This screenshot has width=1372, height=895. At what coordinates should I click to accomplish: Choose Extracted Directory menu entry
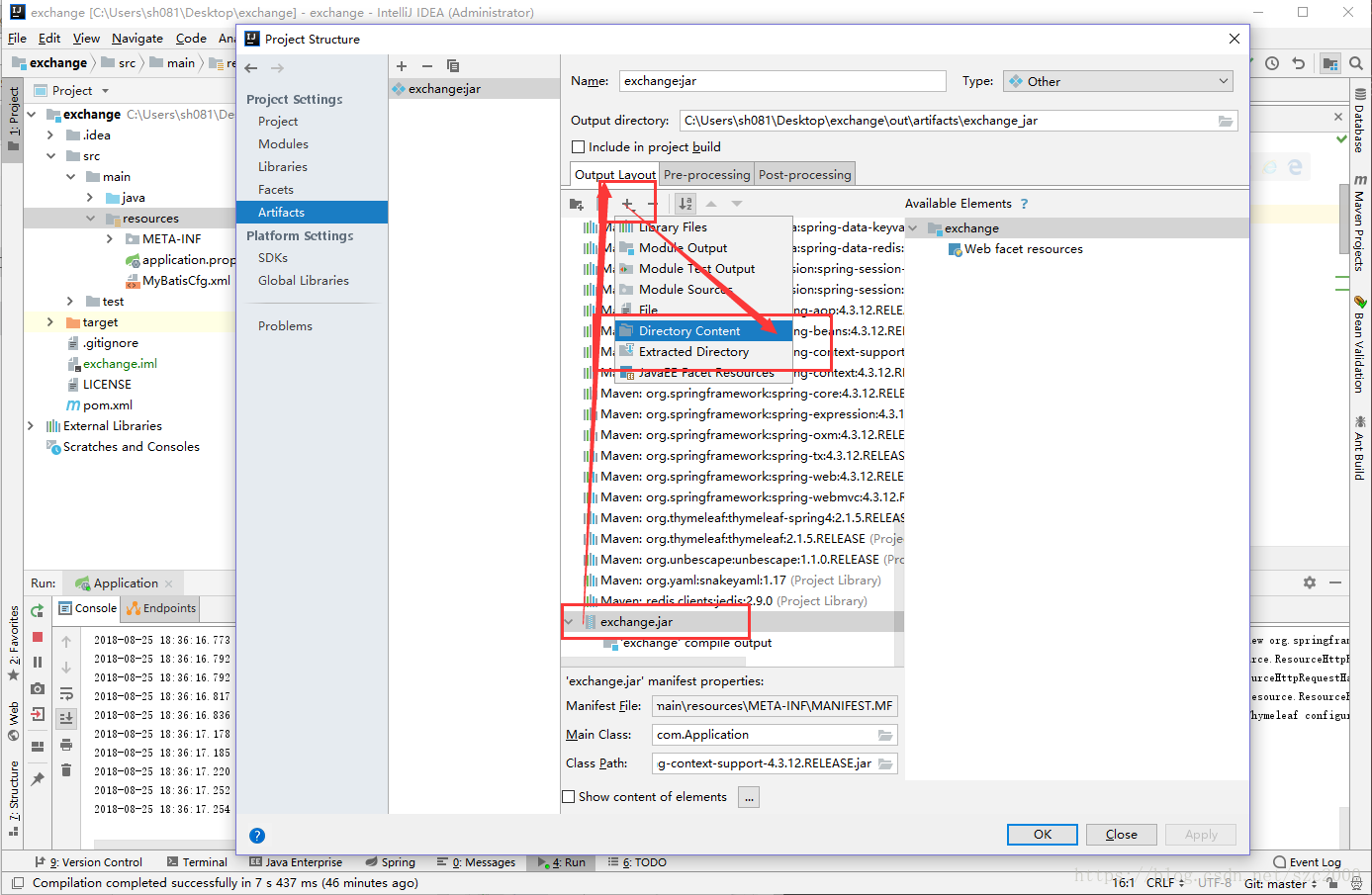(x=703, y=352)
